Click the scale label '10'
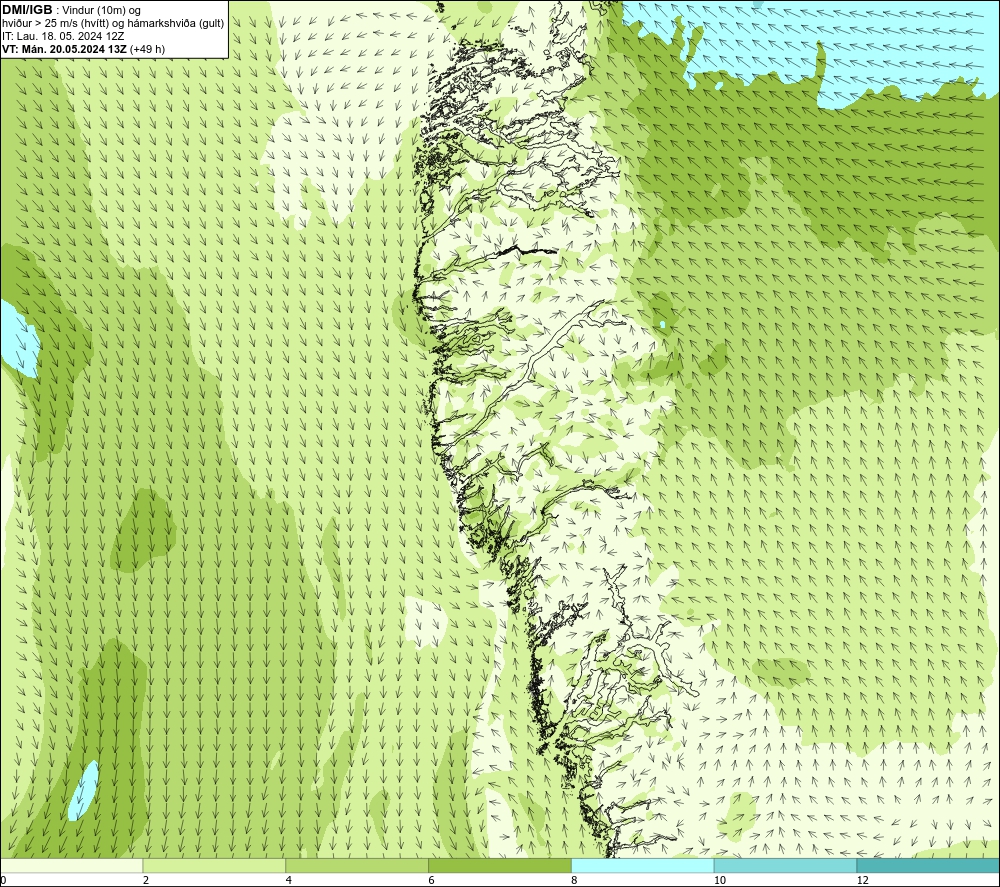1000x887 pixels. click(x=720, y=880)
